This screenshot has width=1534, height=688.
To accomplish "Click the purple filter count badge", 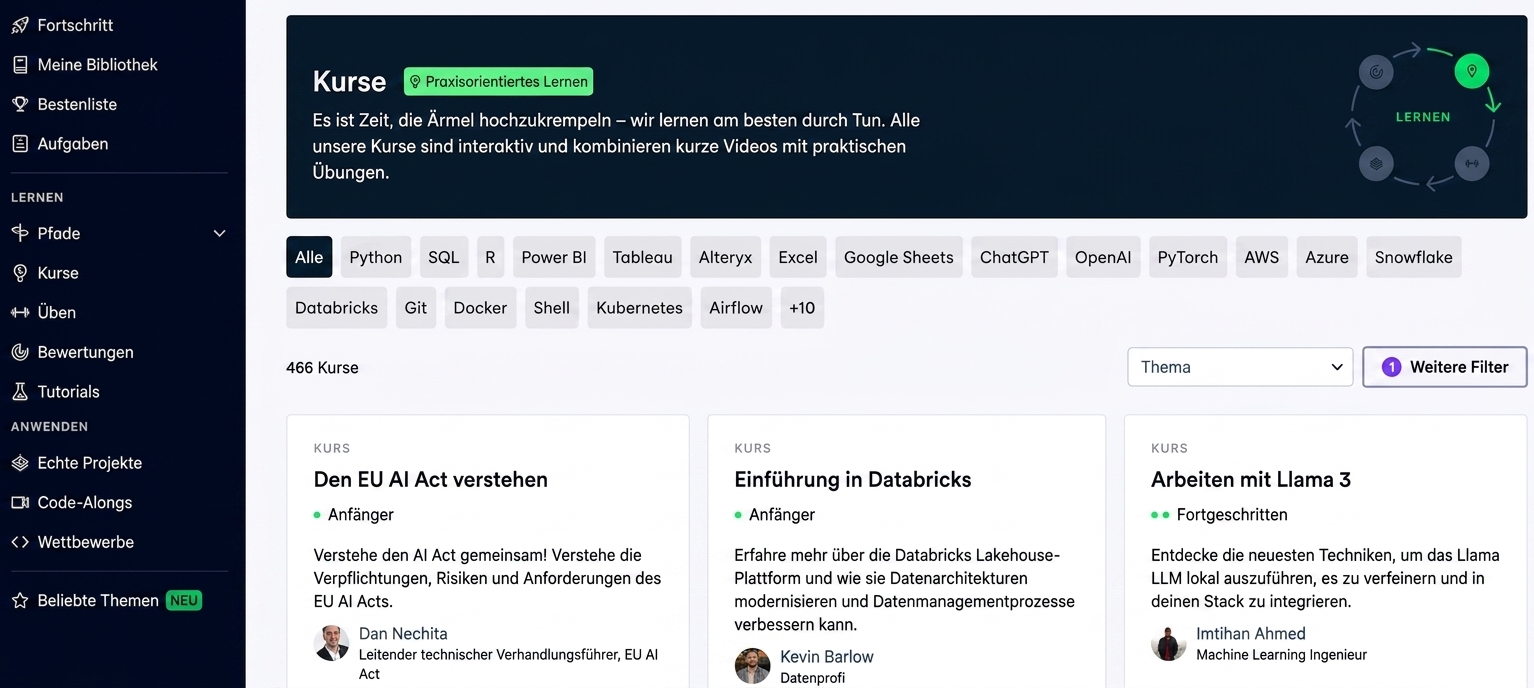I will pos(1391,367).
